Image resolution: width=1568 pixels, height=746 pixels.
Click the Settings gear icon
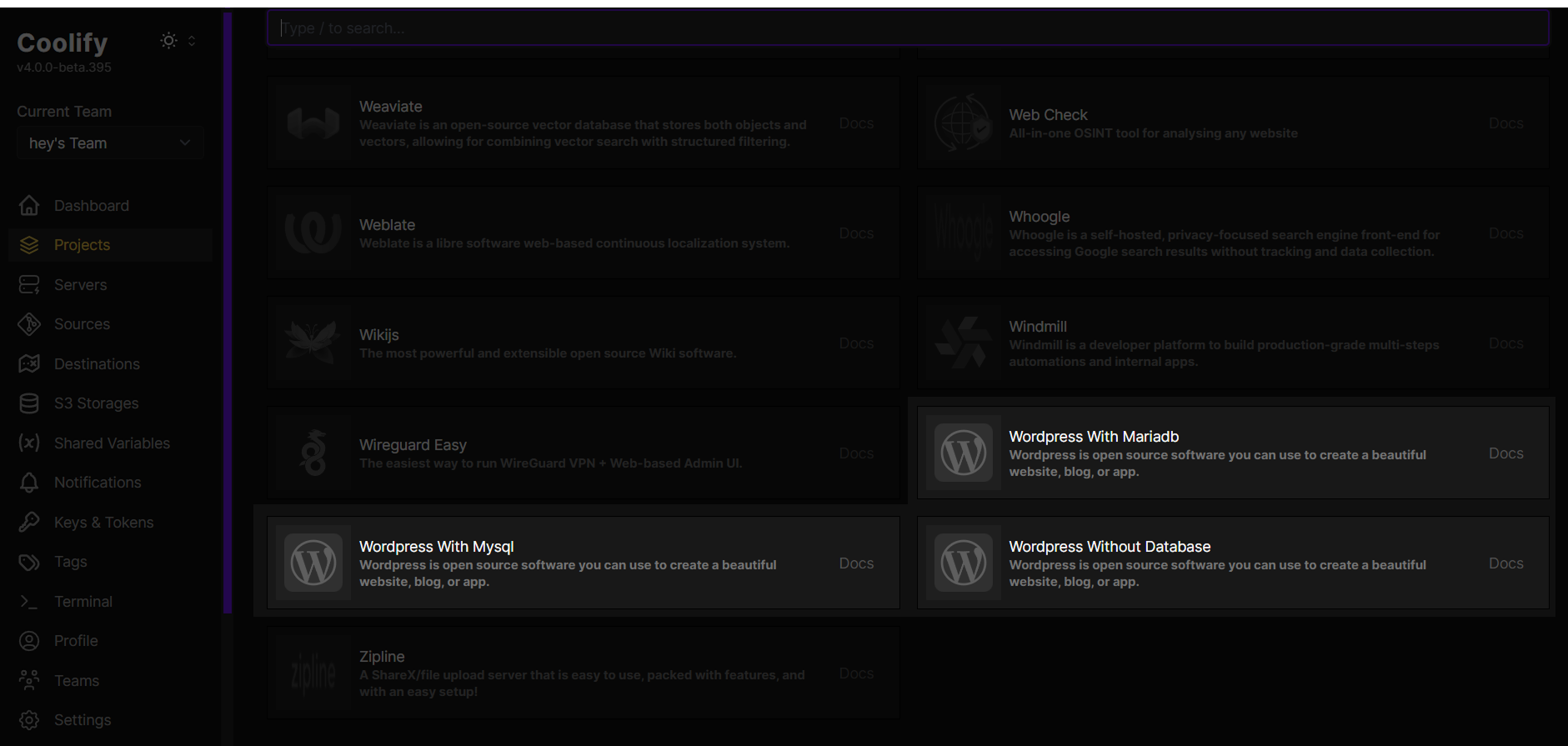pyautogui.click(x=29, y=720)
